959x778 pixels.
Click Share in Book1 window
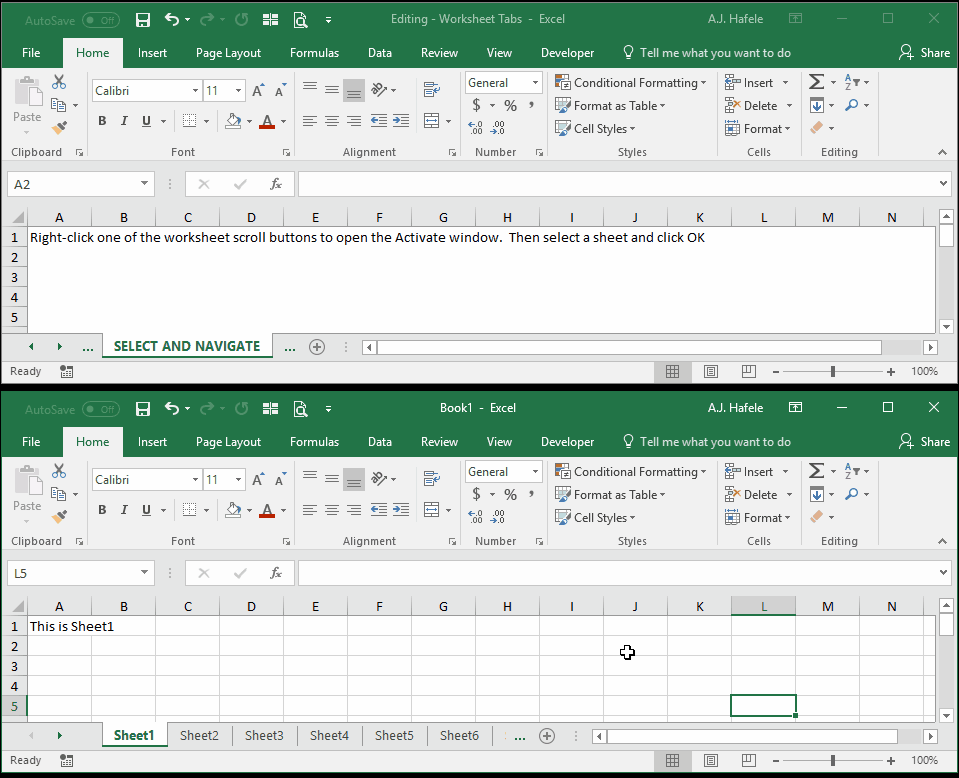click(x=924, y=442)
